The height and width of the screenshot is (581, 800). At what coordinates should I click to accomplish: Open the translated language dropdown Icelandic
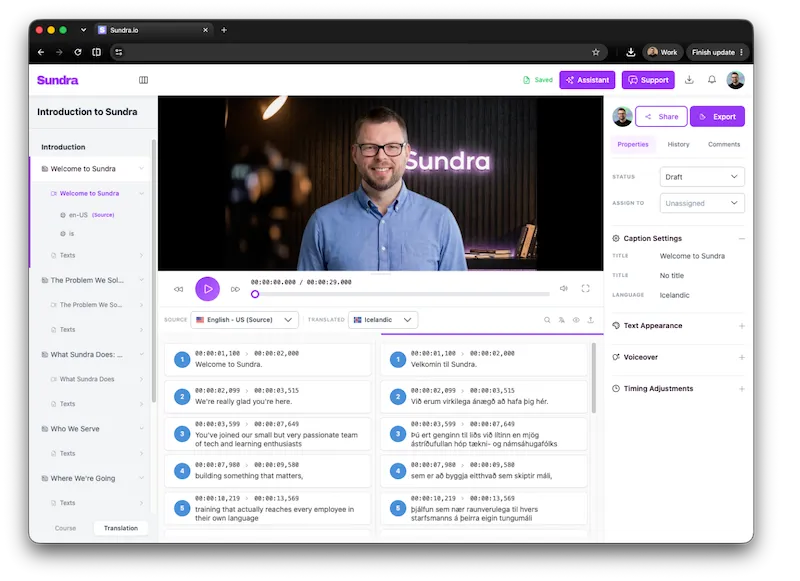pyautogui.click(x=383, y=320)
